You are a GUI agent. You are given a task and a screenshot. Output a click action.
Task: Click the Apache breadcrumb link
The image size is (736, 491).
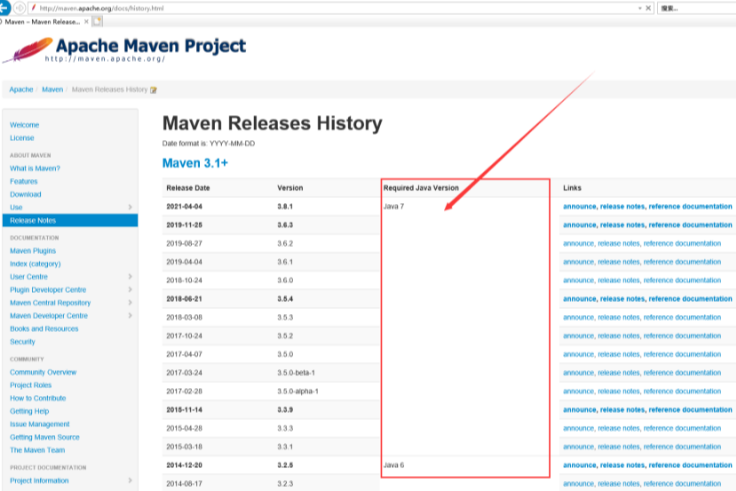pos(21,89)
